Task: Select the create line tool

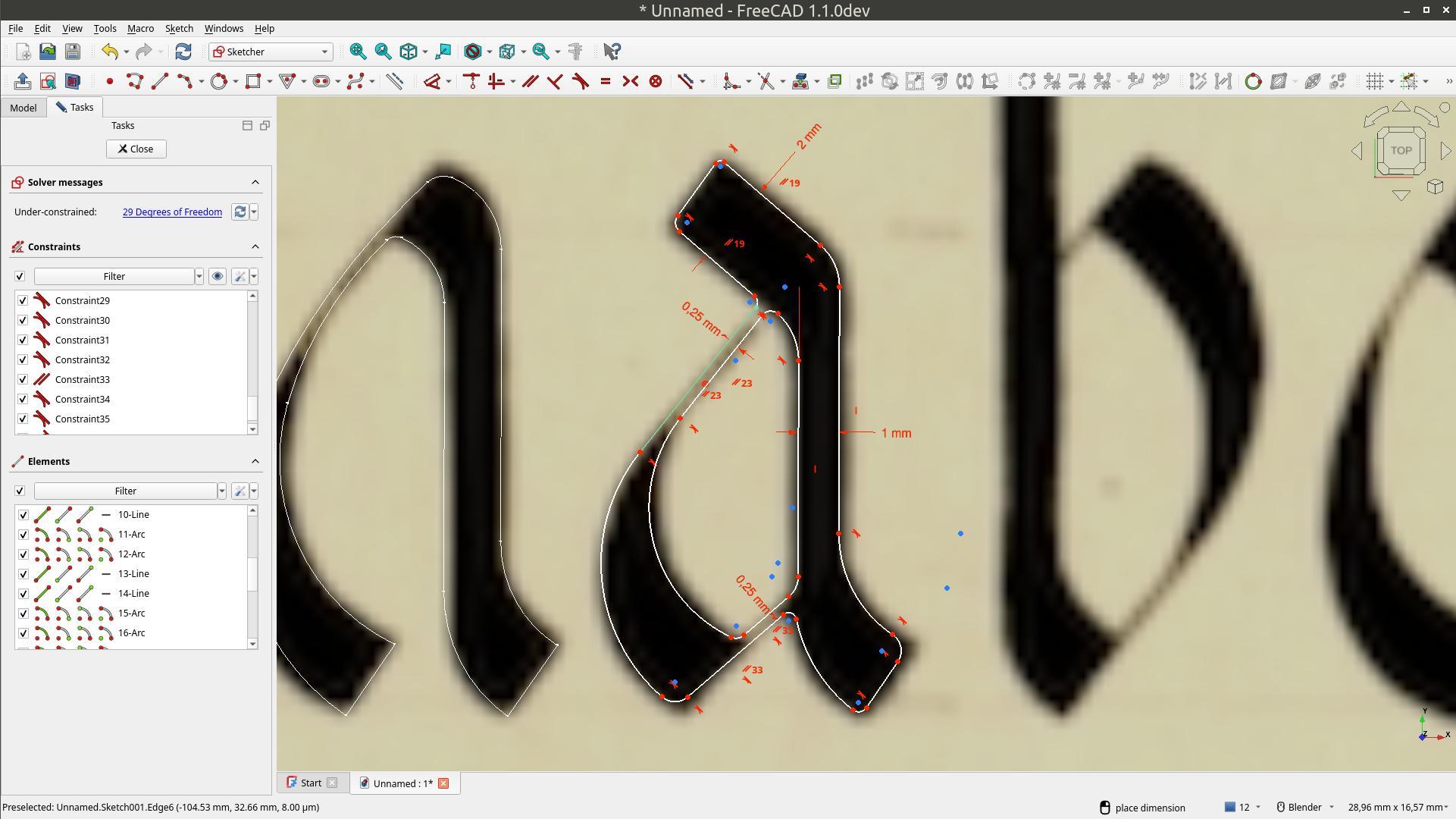Action: coord(160,81)
